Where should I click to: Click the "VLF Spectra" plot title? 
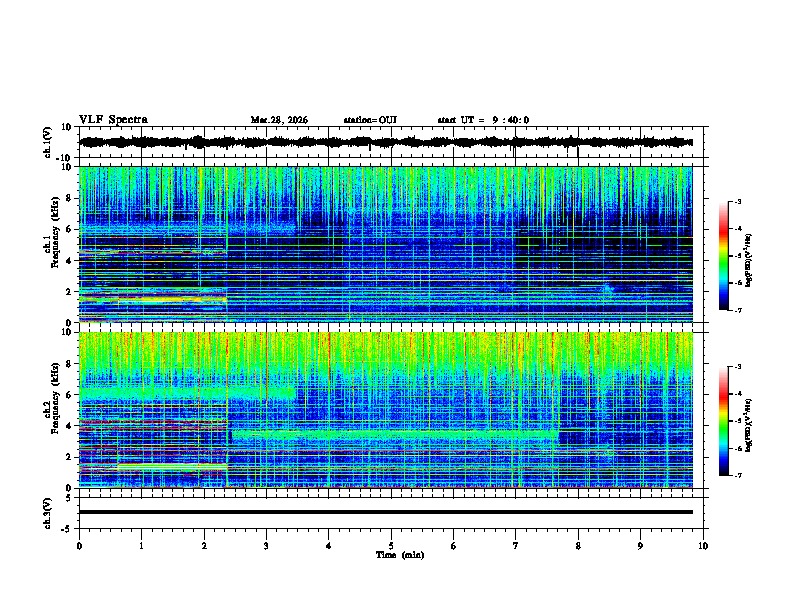point(113,119)
